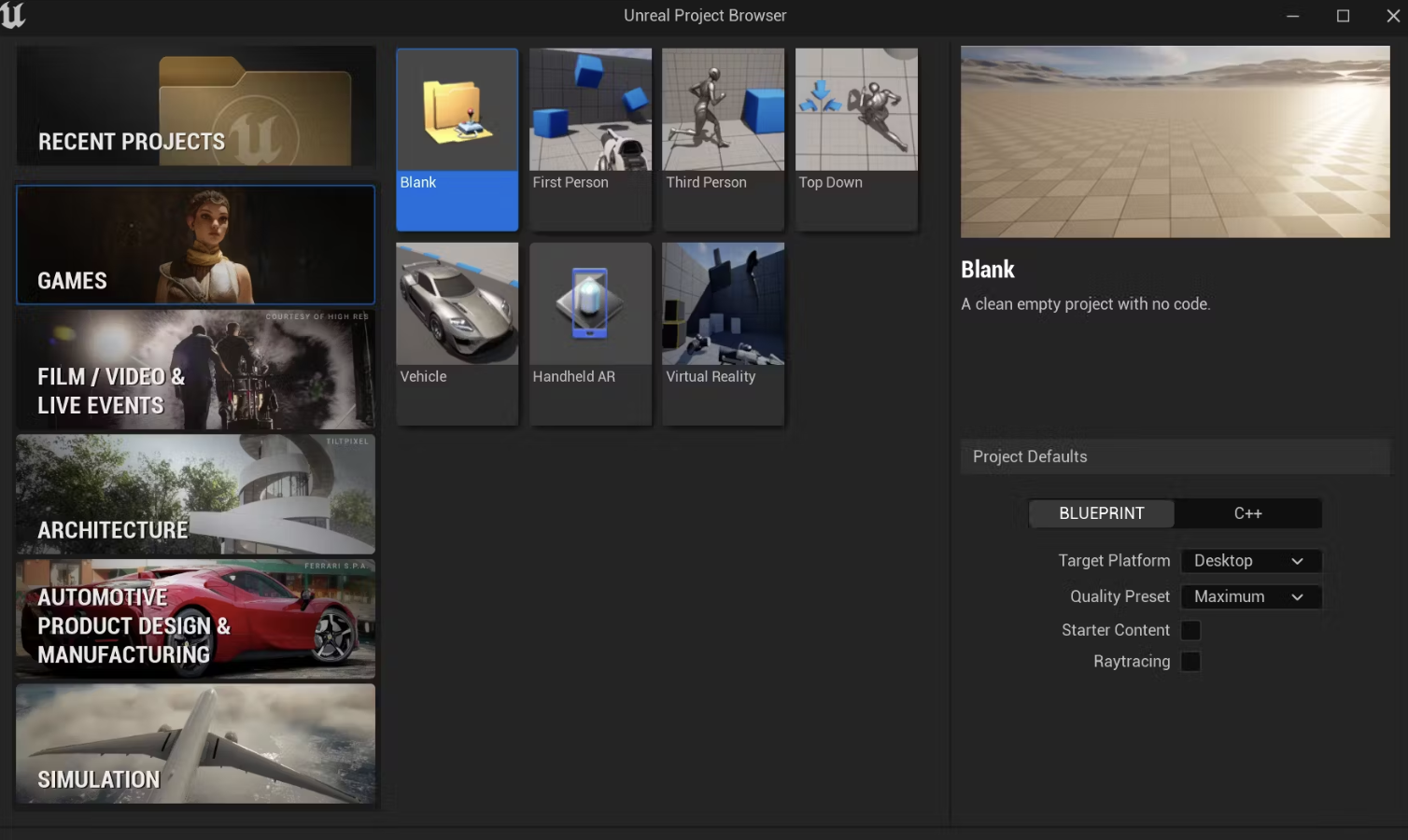Close the Unreal Project Browser window
The image size is (1408, 840).
(x=1392, y=16)
